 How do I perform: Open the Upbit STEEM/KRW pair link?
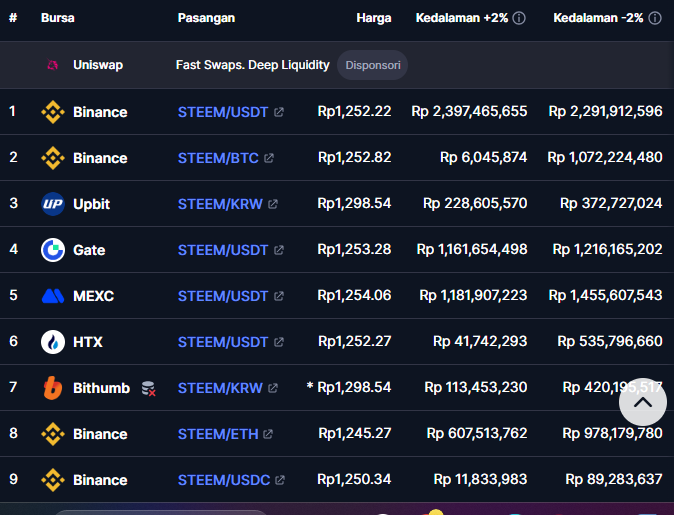[x=220, y=204]
